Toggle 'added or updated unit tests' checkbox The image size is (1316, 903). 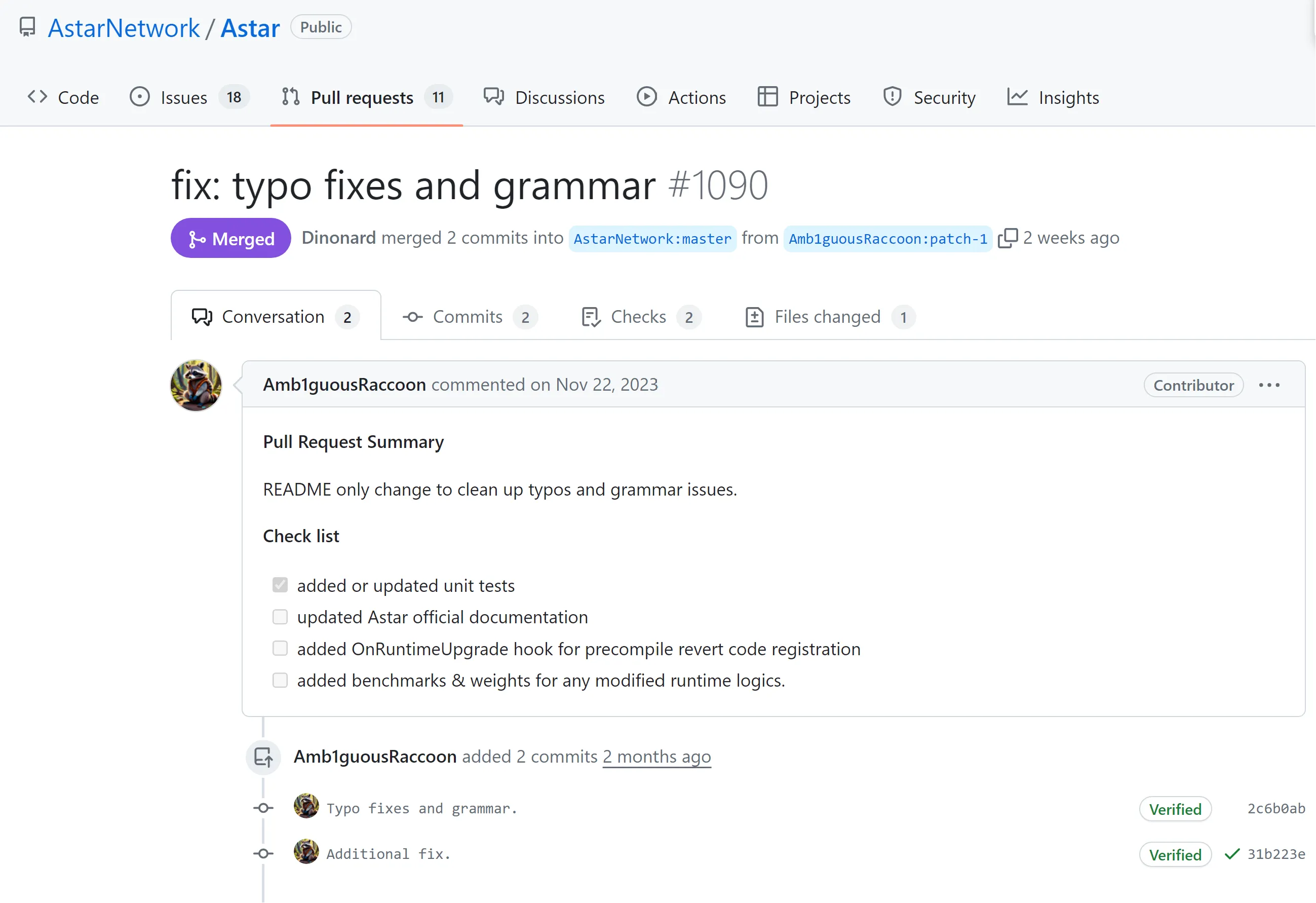click(280, 585)
